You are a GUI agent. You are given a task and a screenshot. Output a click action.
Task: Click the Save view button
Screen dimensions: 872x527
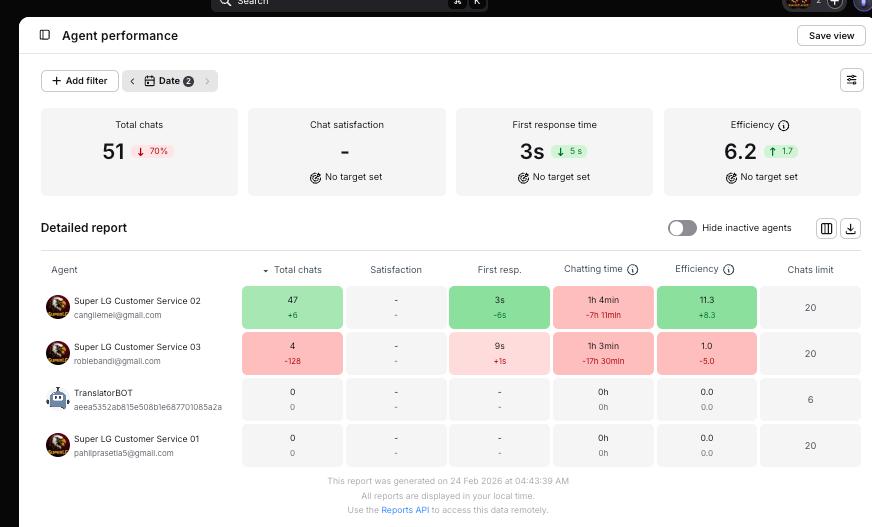point(831,36)
